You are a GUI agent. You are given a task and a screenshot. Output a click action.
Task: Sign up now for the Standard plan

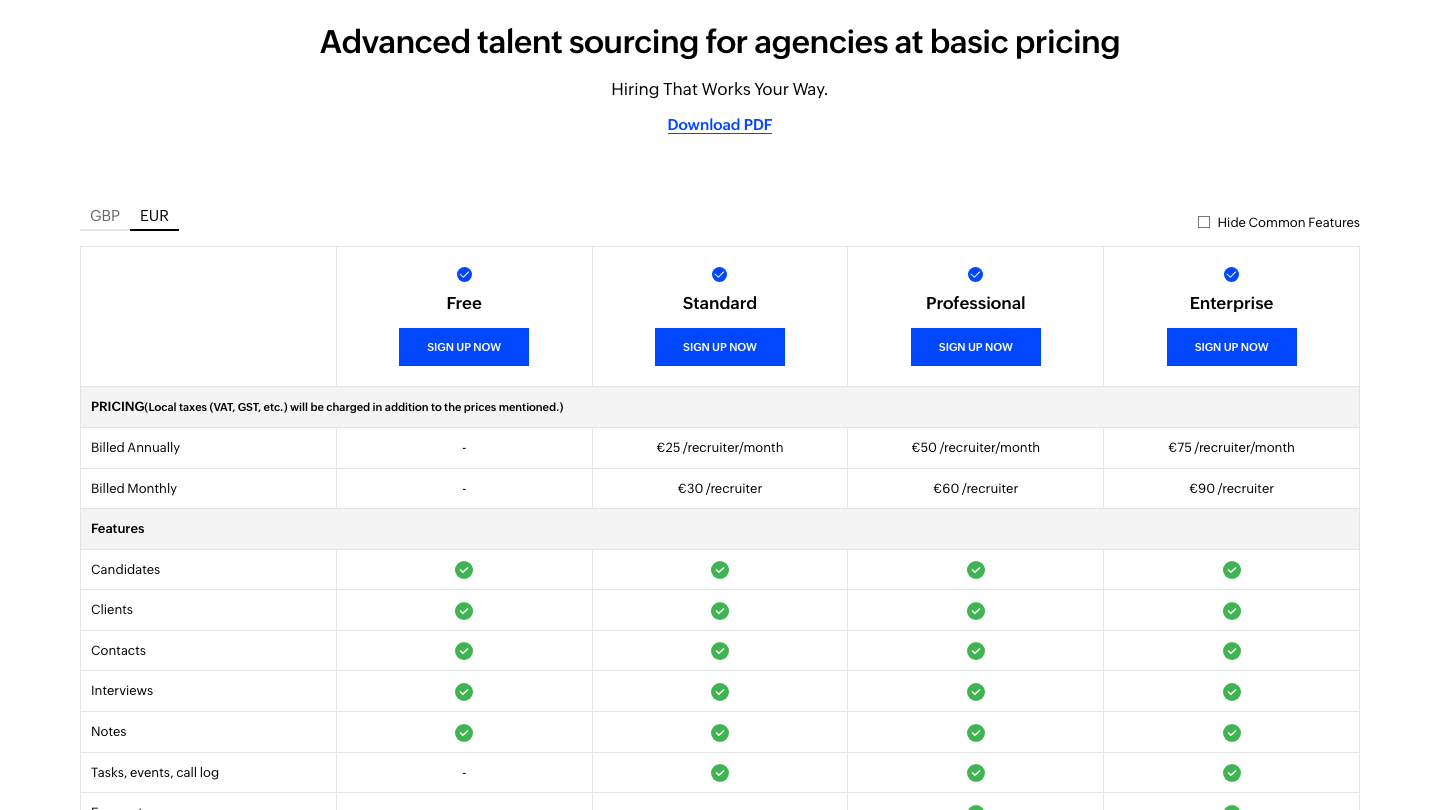[720, 347]
